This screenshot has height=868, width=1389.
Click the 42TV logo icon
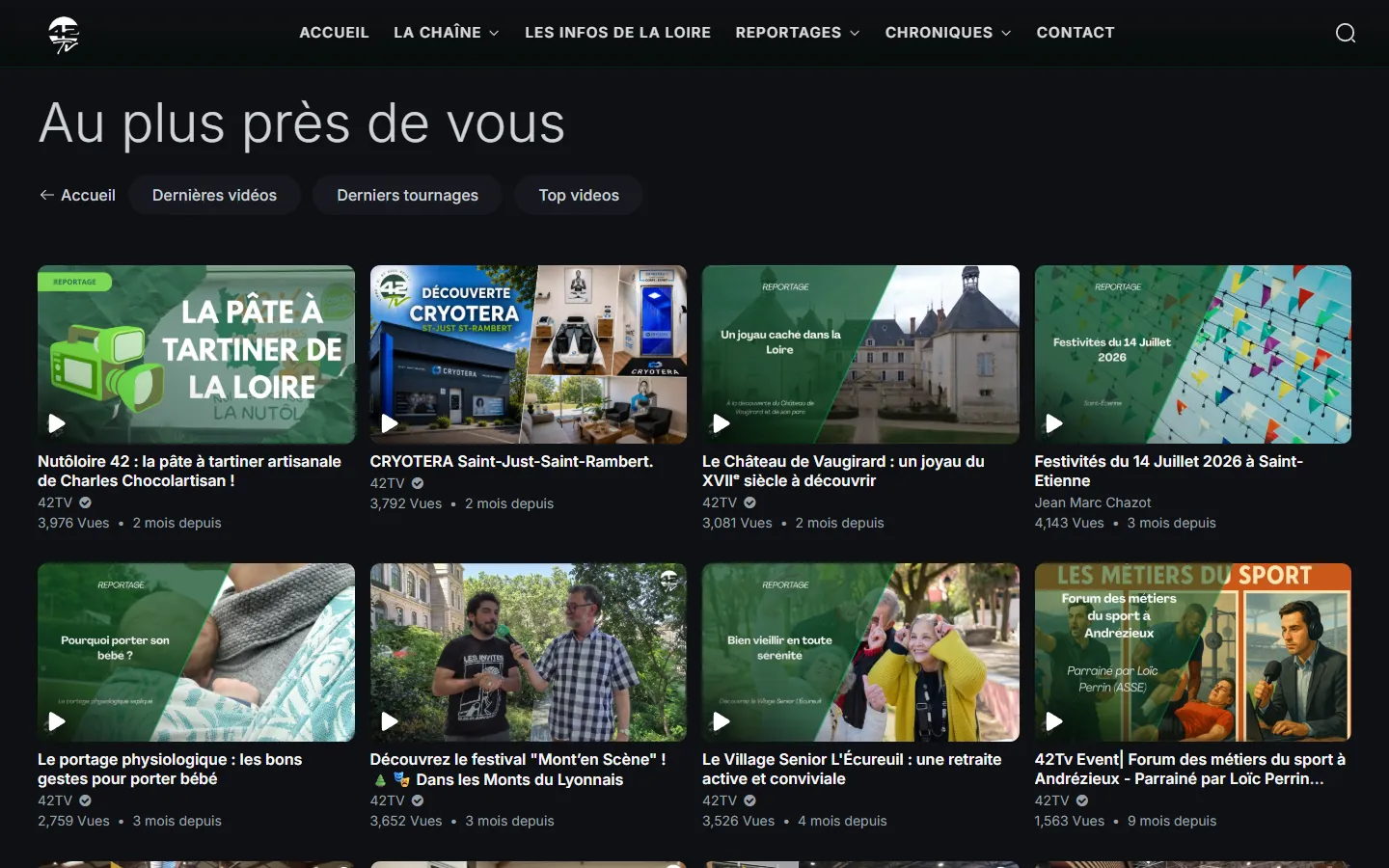(64, 34)
